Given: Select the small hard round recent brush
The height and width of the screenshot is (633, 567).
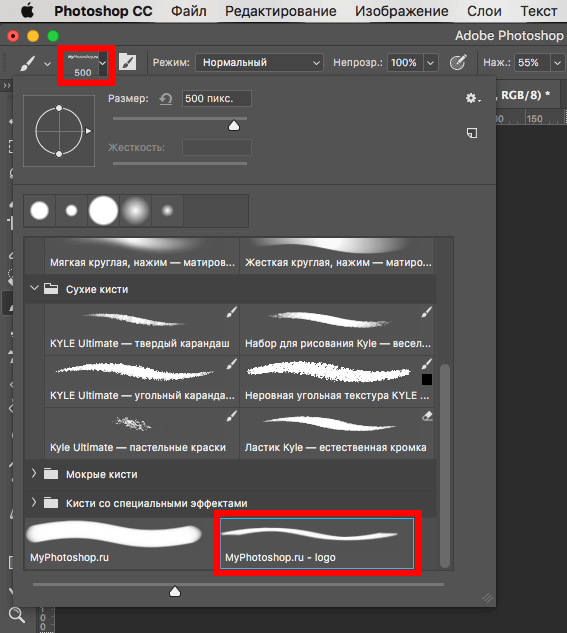Looking at the screenshot, I should click(71, 211).
